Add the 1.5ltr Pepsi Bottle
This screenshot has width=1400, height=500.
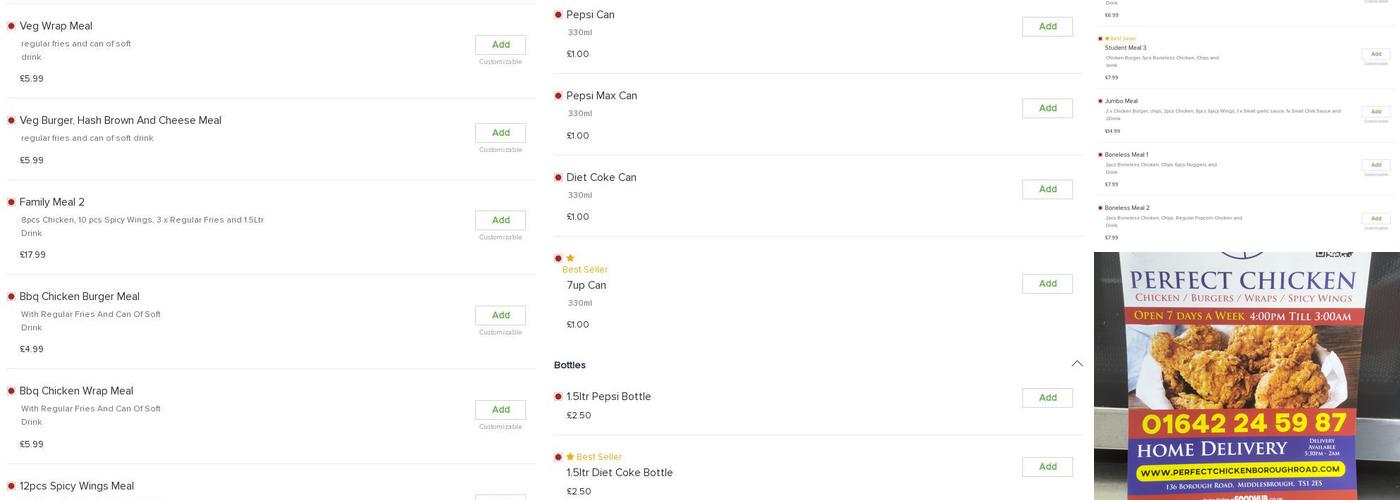[x=1047, y=398]
